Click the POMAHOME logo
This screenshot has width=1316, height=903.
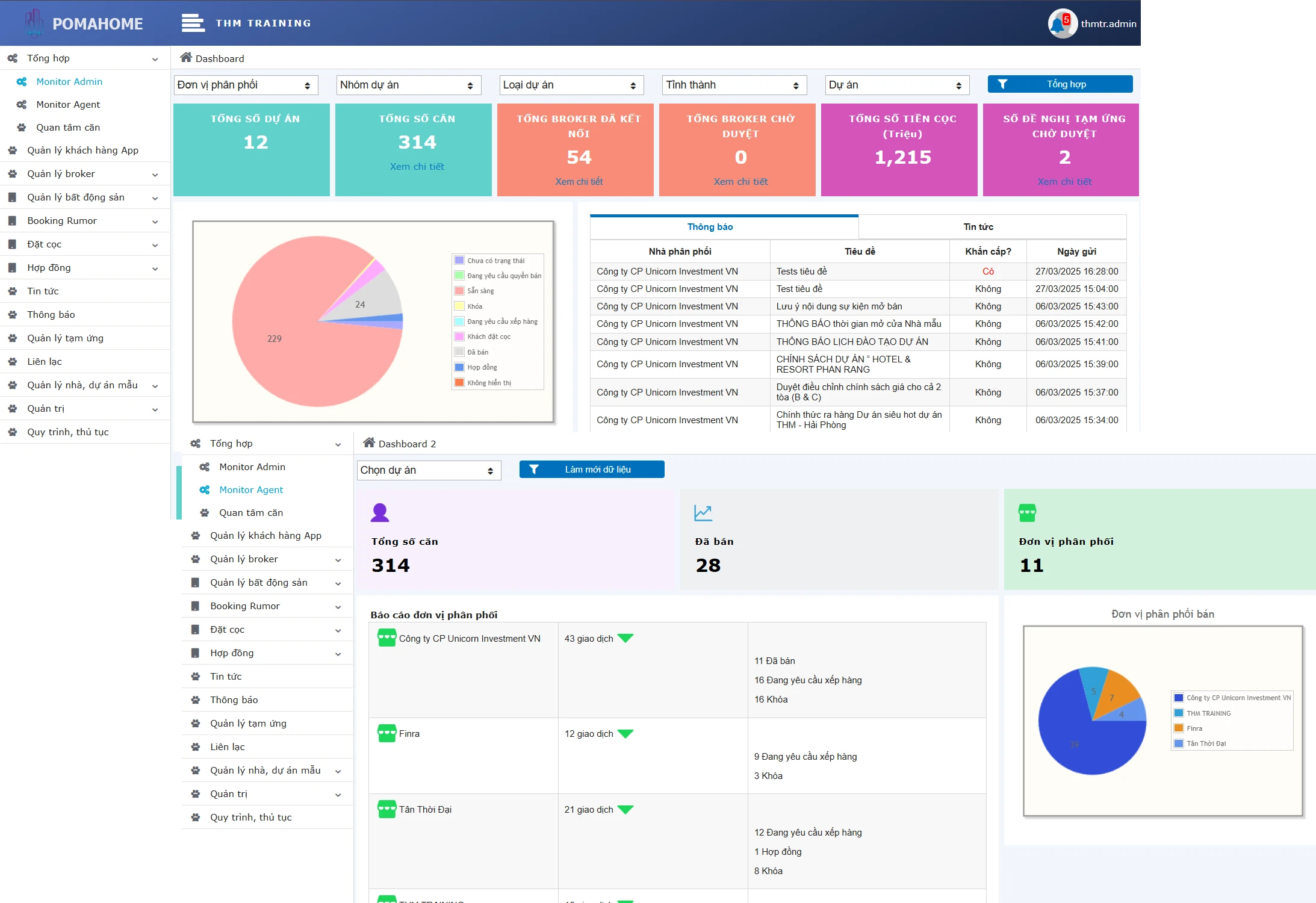[84, 23]
